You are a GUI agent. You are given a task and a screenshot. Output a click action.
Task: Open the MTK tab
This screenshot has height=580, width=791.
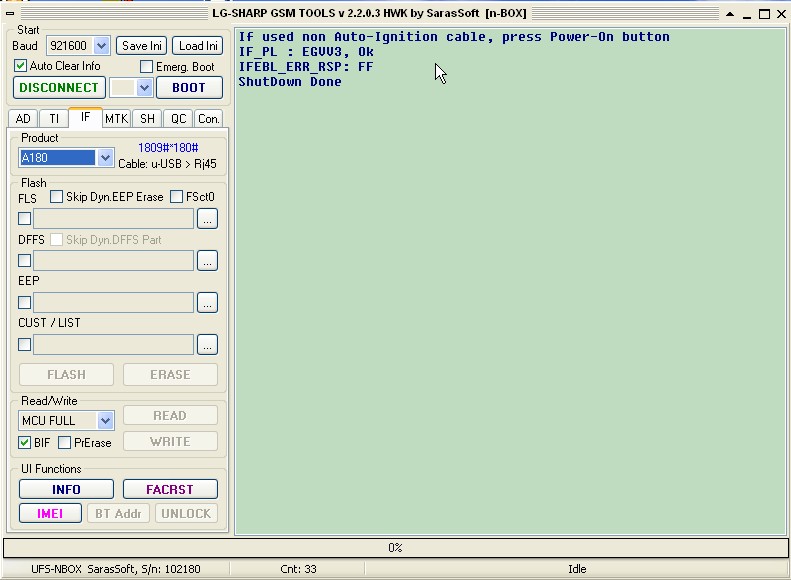pyautogui.click(x=117, y=119)
